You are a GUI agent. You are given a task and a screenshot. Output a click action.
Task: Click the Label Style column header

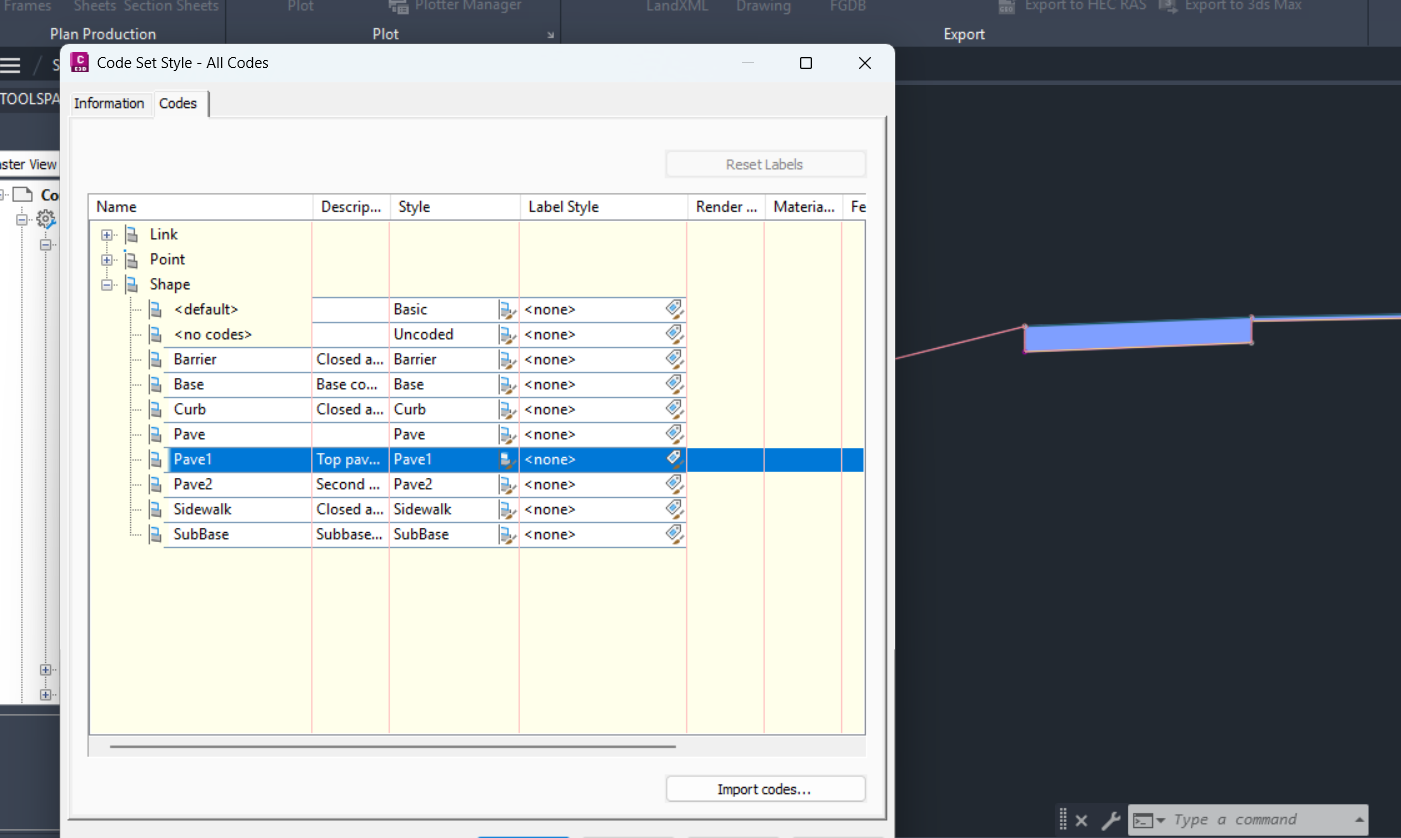coord(603,207)
